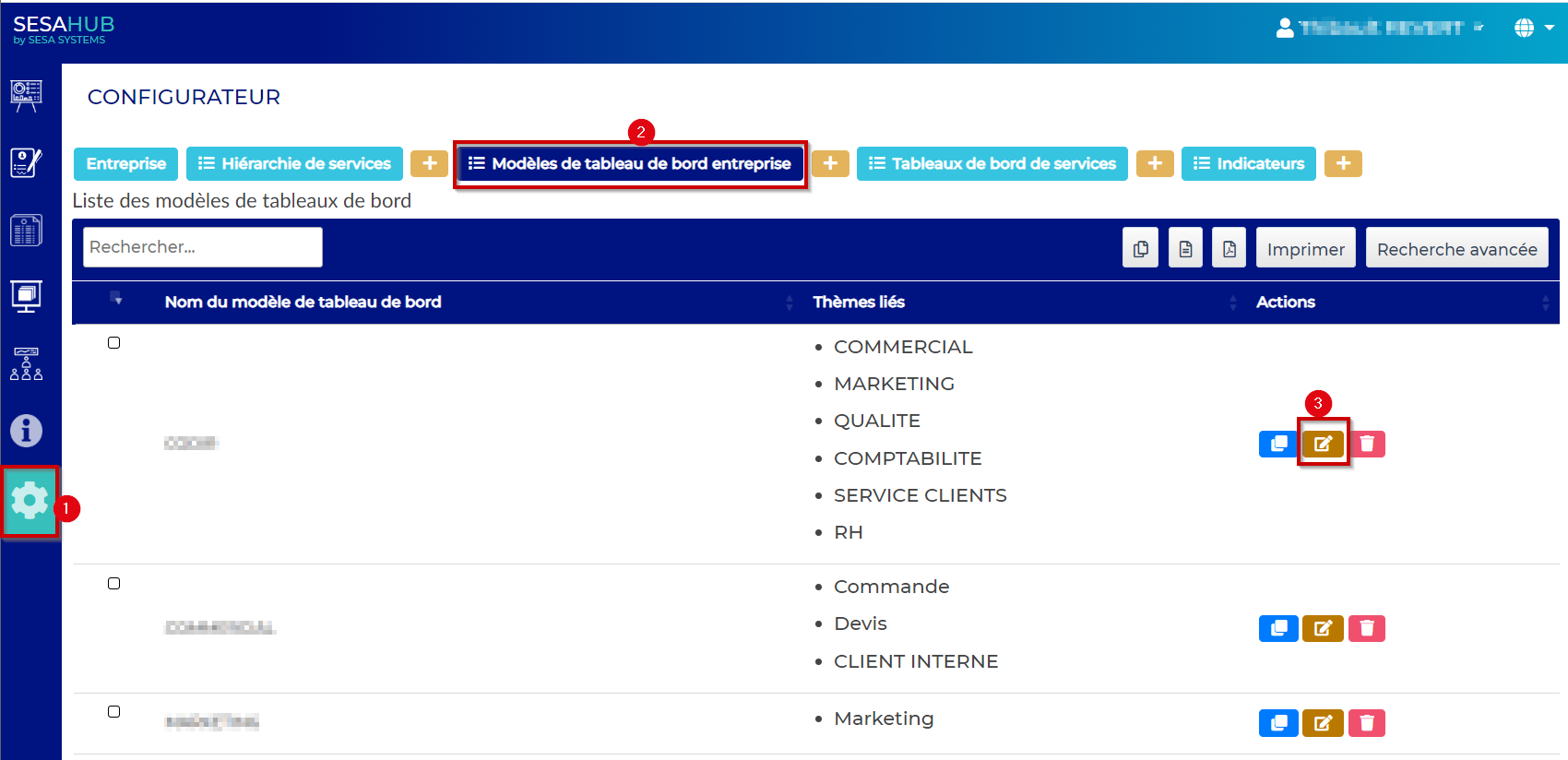
Task: Export the list as PDF
Action: [1229, 248]
